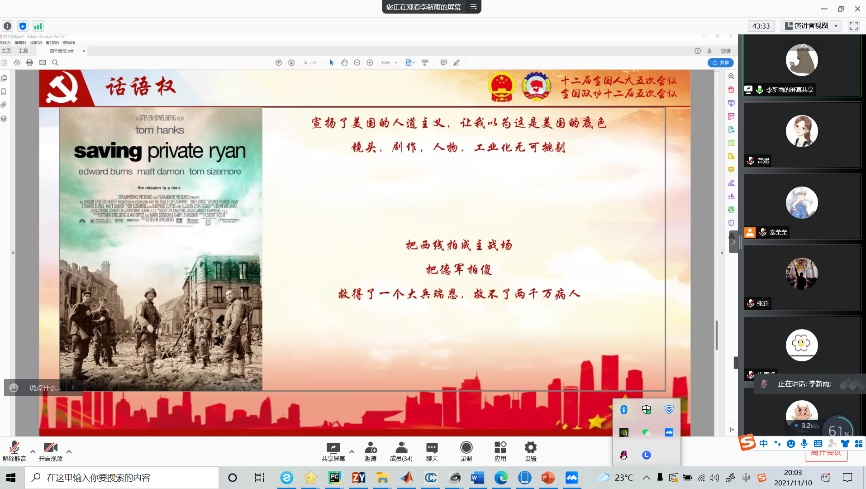Click the meeting info icon

8,26
